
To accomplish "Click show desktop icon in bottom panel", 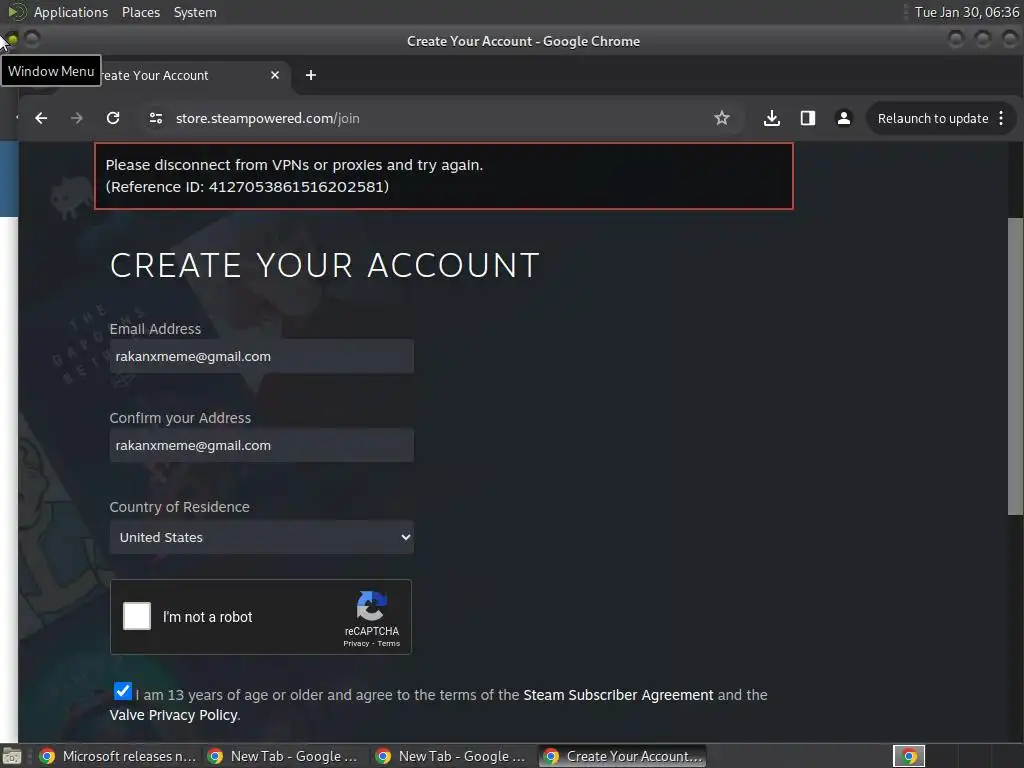I will 11,756.
